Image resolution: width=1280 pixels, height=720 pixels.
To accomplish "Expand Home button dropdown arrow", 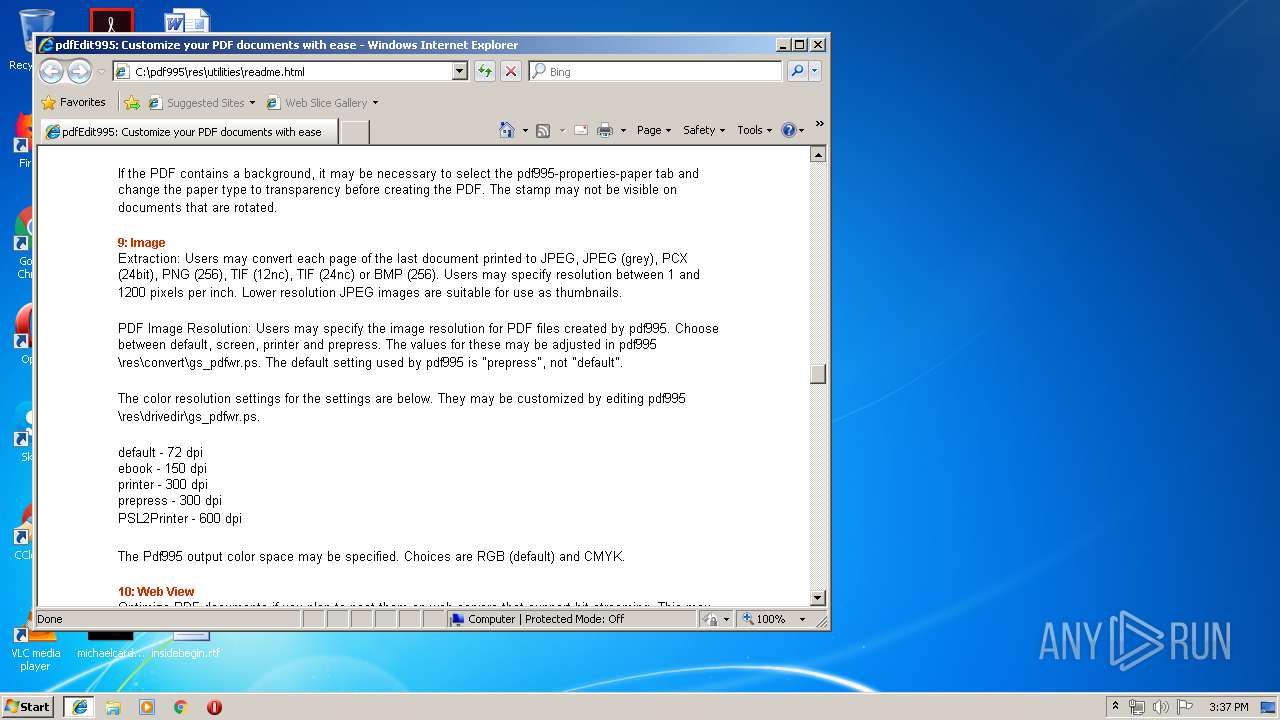I will point(525,130).
